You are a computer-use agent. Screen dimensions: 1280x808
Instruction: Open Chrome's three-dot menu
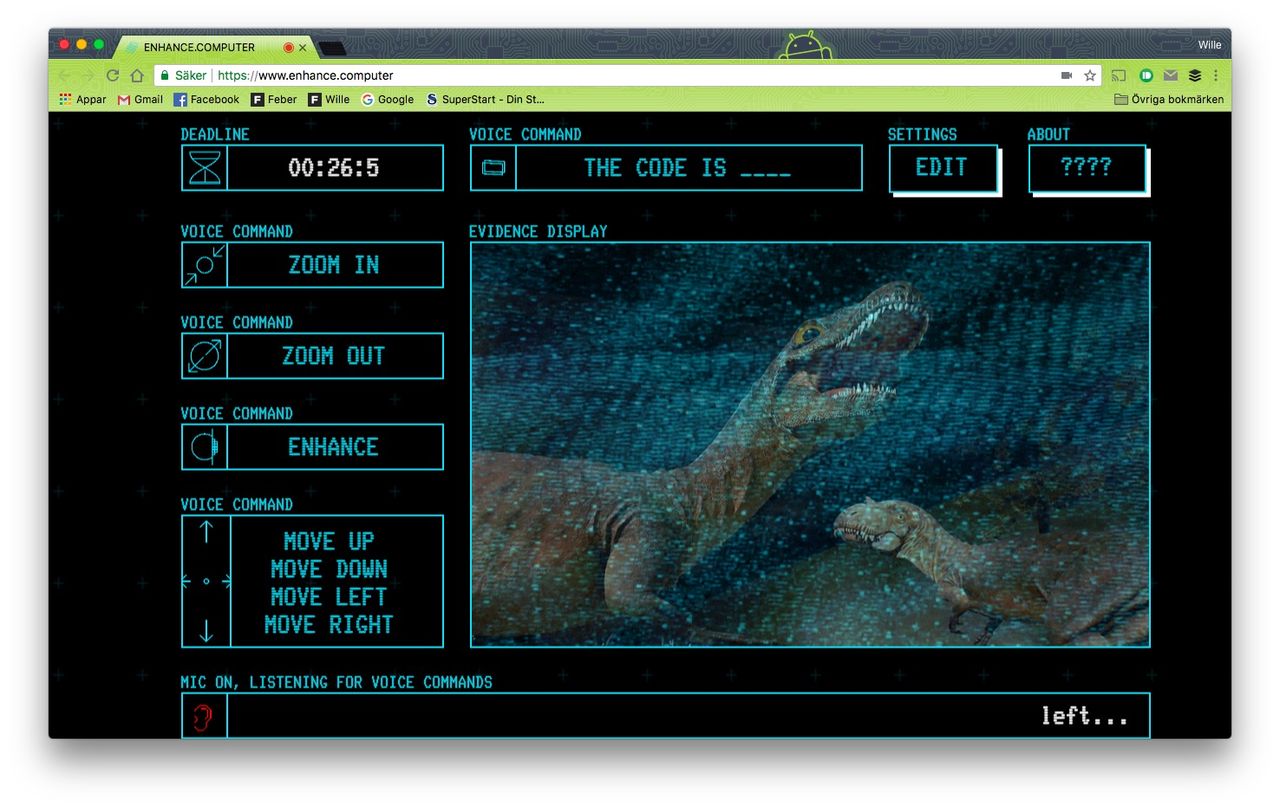coord(1216,76)
